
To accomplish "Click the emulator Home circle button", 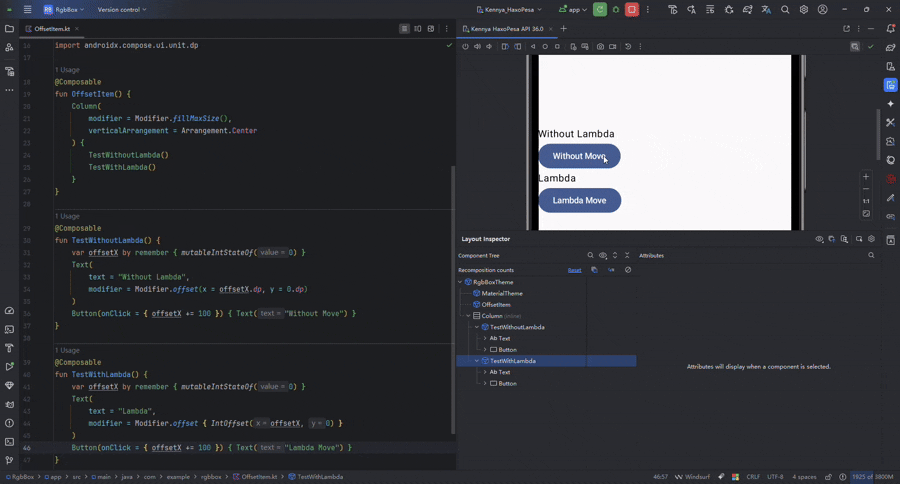I will pos(545,47).
